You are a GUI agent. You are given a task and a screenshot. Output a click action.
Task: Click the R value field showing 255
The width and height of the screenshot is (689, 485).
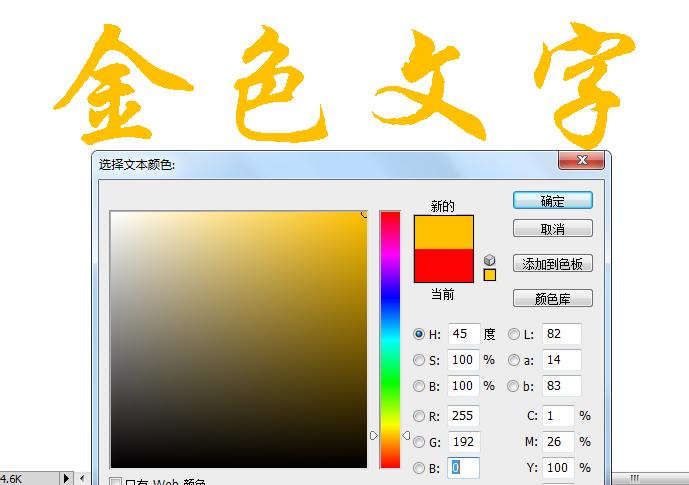pyautogui.click(x=464, y=416)
